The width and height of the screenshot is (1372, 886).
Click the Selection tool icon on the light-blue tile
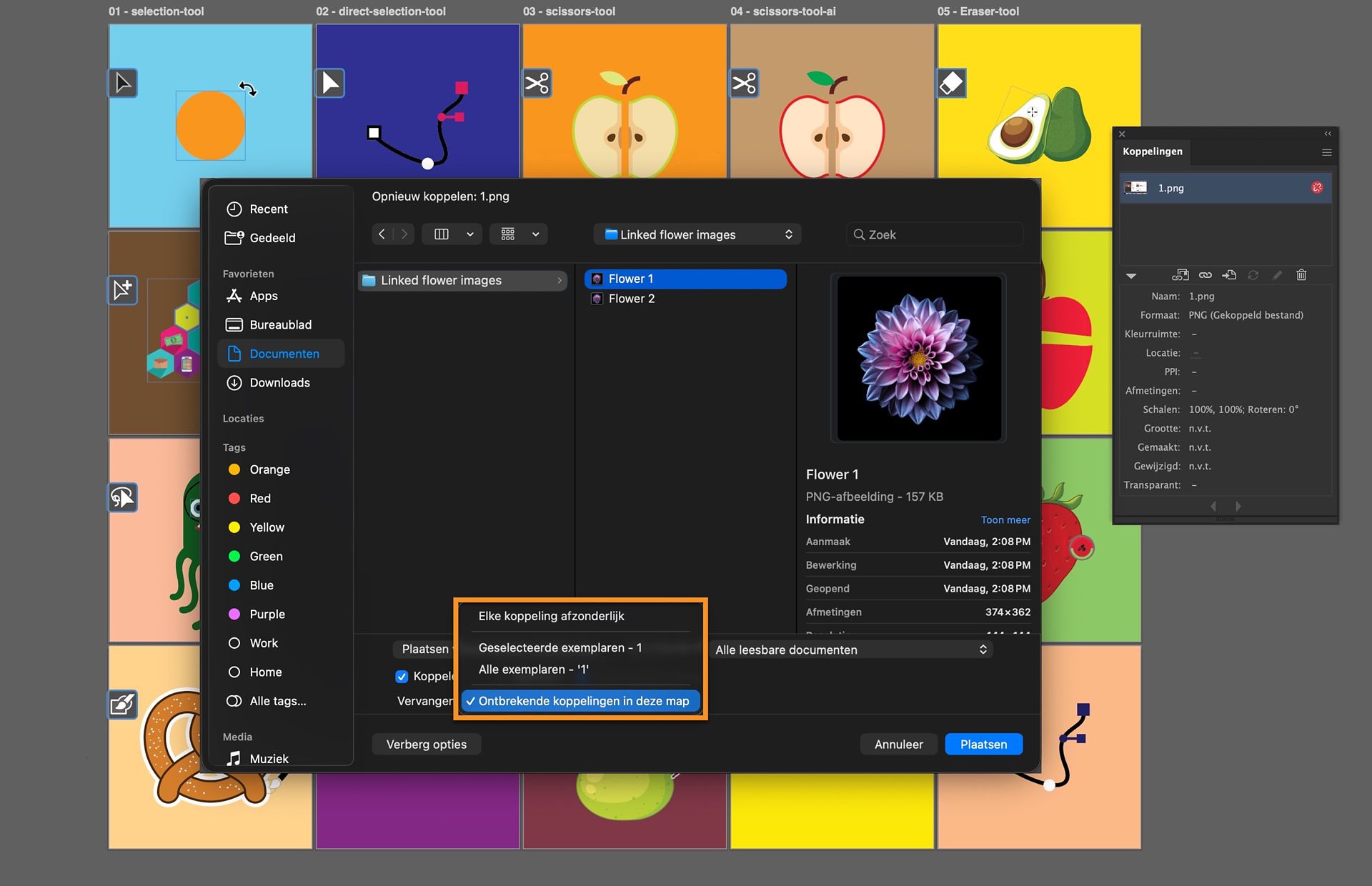(123, 83)
